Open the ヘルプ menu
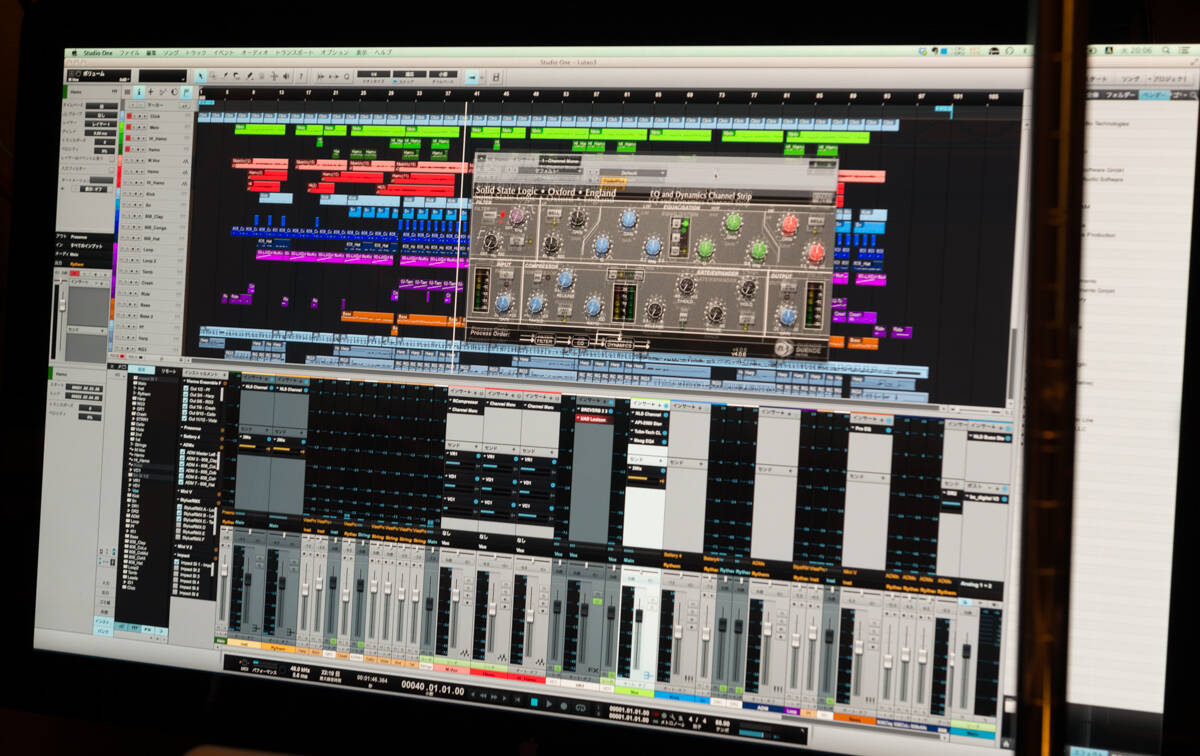This screenshot has width=1200, height=756. tap(383, 51)
